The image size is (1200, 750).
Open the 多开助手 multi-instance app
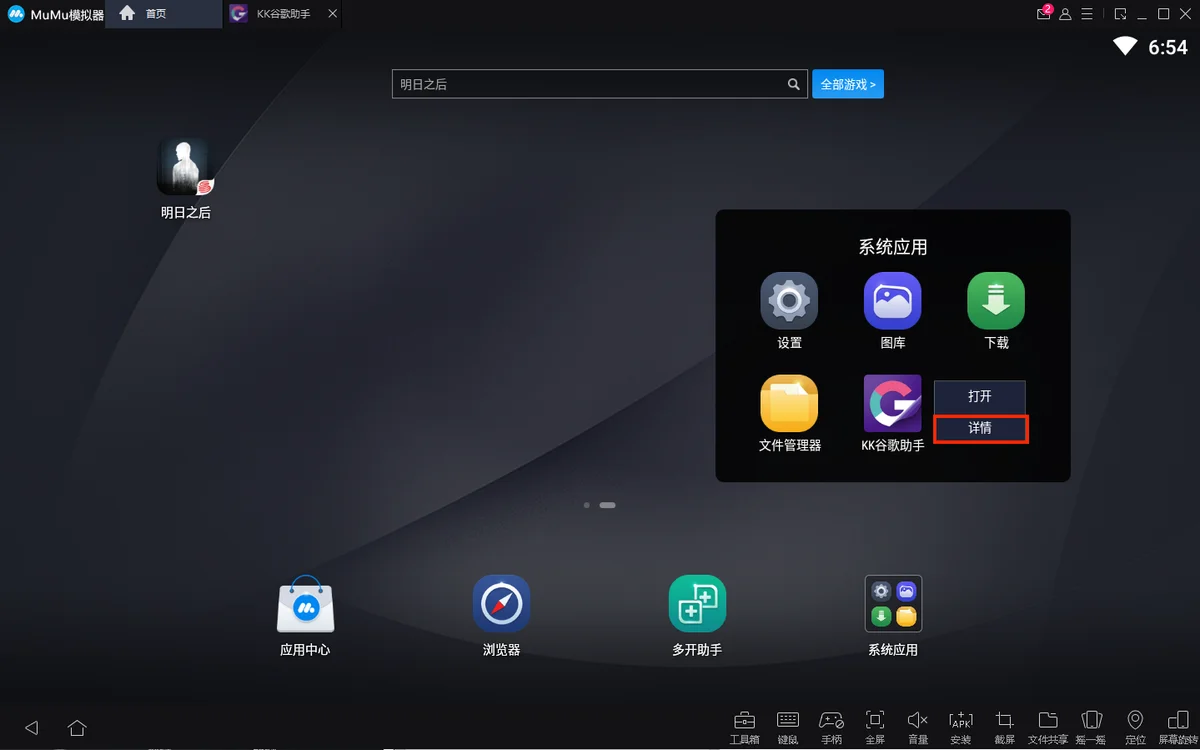coord(697,603)
